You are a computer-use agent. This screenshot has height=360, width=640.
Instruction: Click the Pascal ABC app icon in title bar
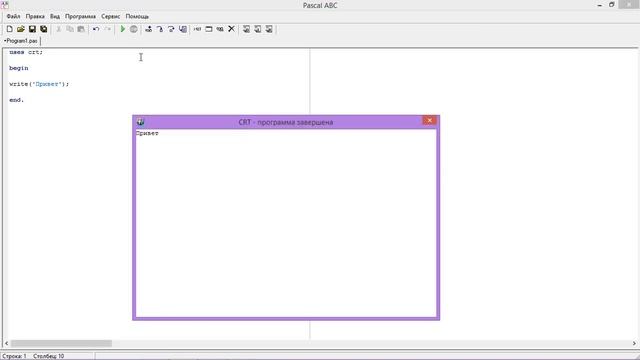click(4, 4)
